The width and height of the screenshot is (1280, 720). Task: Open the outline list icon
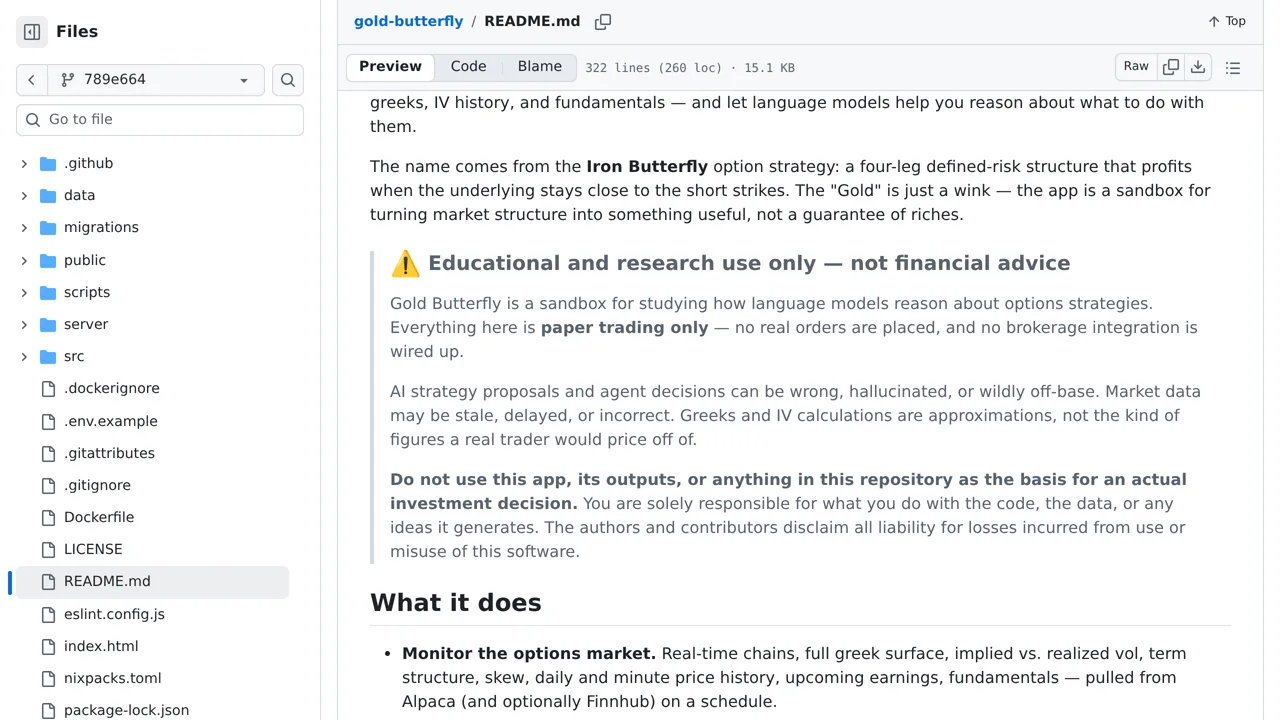1233,68
